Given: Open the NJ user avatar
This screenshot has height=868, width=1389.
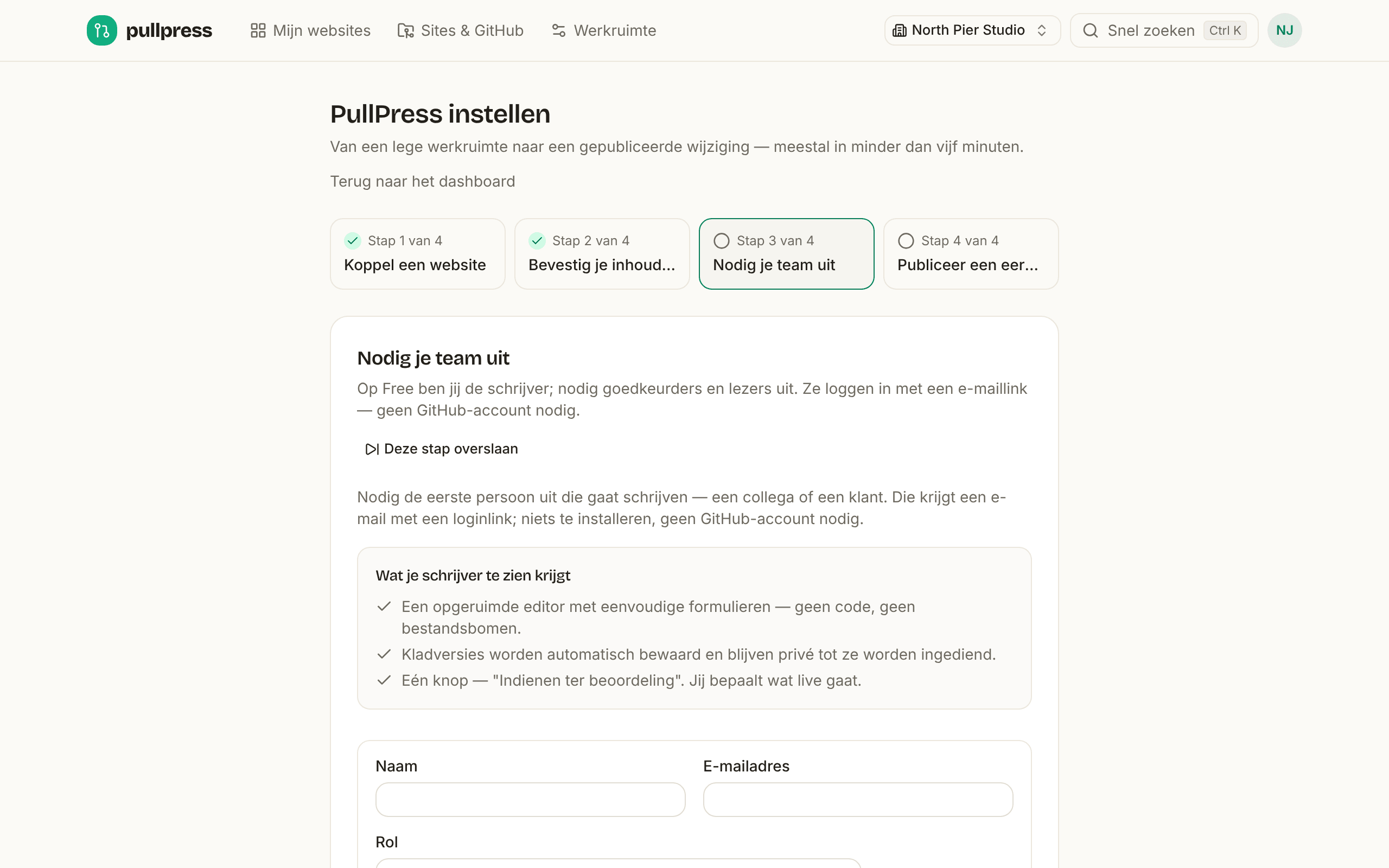Looking at the screenshot, I should click(1284, 30).
